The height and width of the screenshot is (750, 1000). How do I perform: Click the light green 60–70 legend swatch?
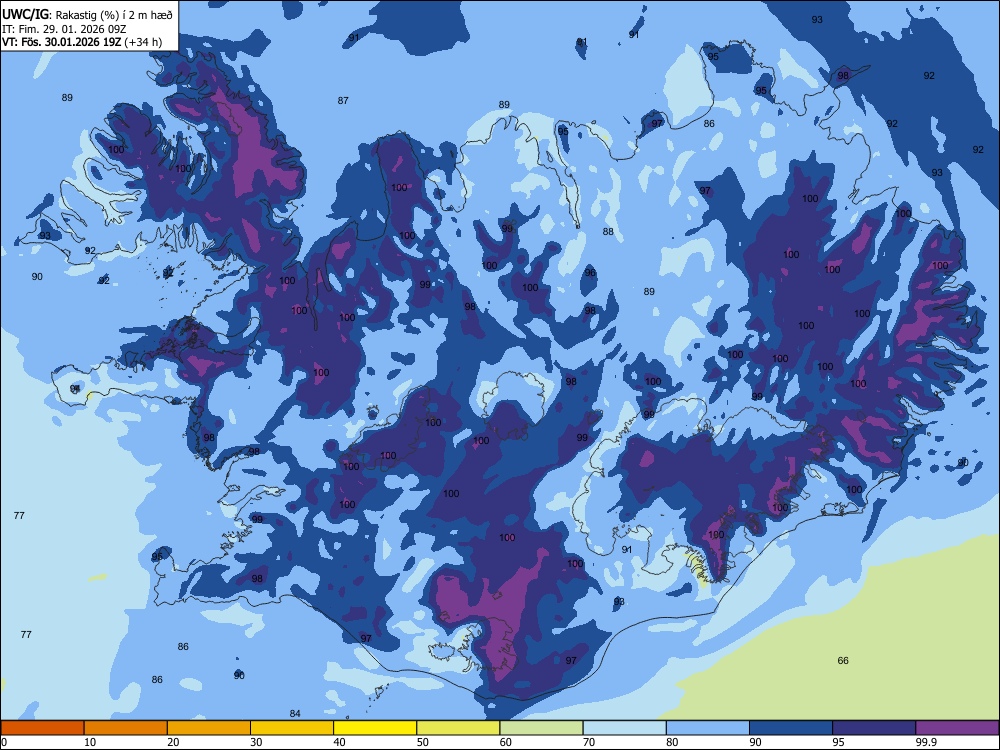pos(541,728)
